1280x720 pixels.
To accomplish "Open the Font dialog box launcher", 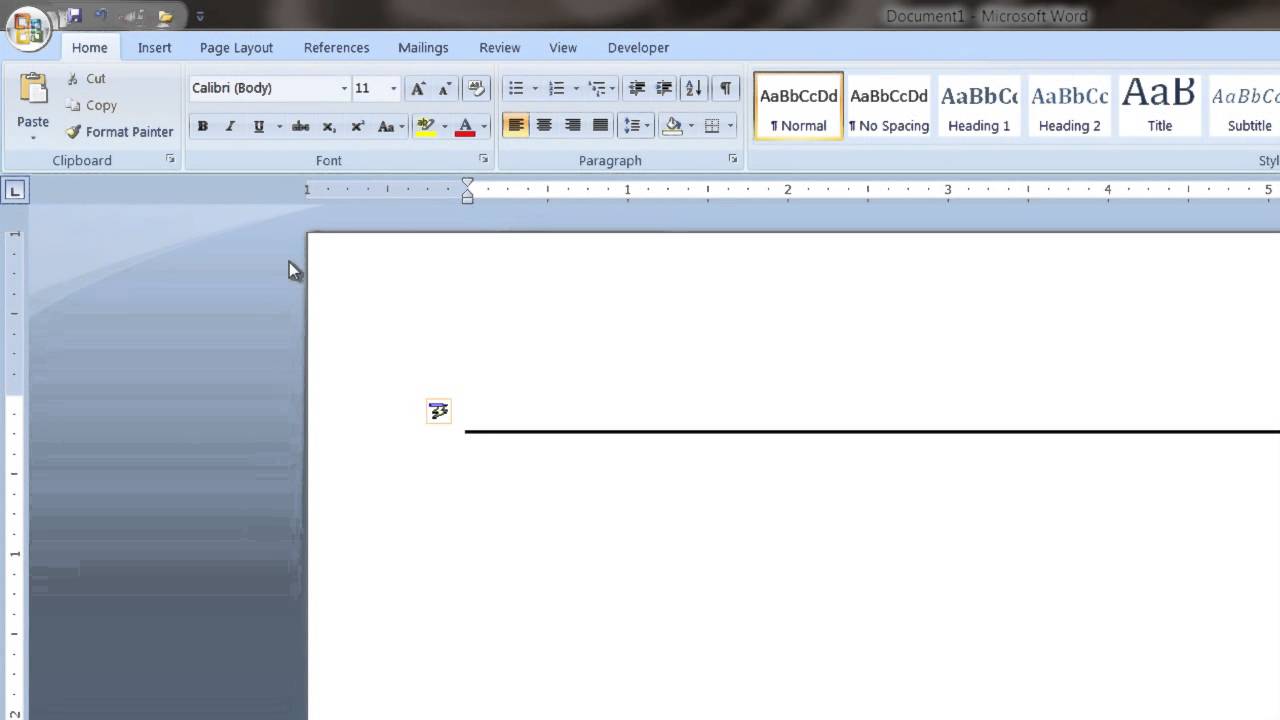I will pyautogui.click(x=483, y=159).
